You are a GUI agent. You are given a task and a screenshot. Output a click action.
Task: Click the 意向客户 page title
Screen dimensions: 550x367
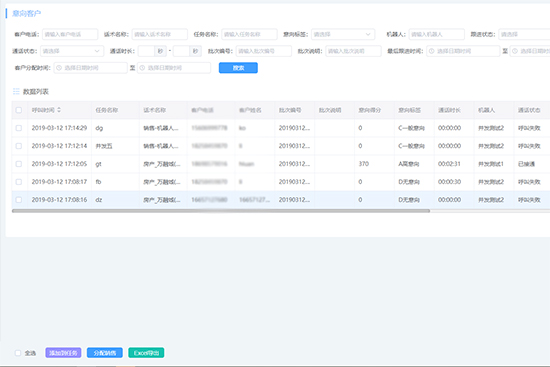click(x=27, y=13)
